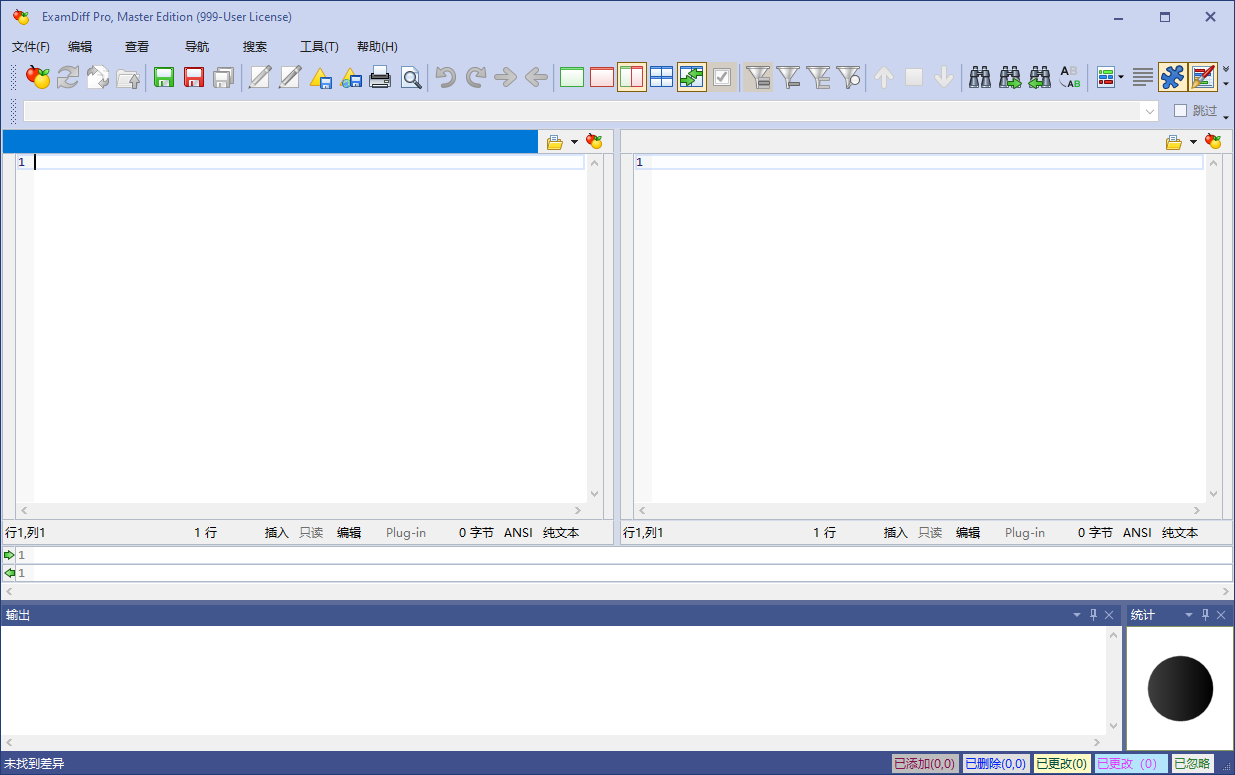Pin the 统计 panel
The image size is (1235, 775).
(1205, 615)
